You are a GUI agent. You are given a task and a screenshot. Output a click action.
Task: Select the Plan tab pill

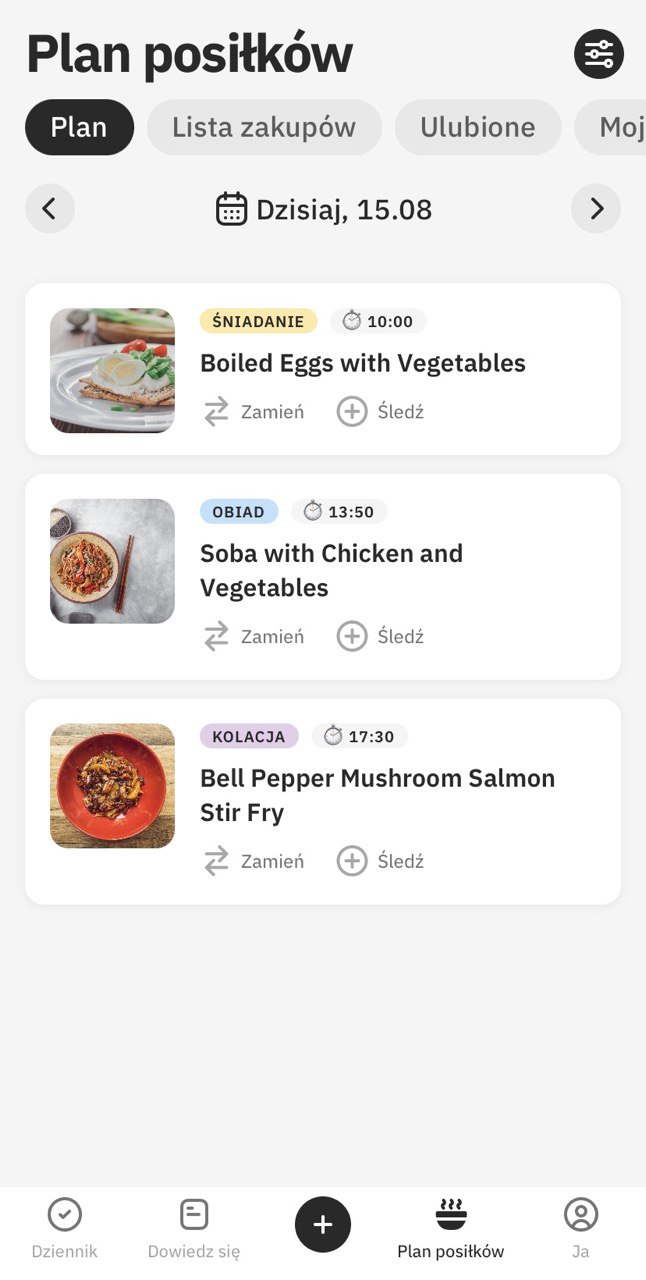tap(79, 127)
